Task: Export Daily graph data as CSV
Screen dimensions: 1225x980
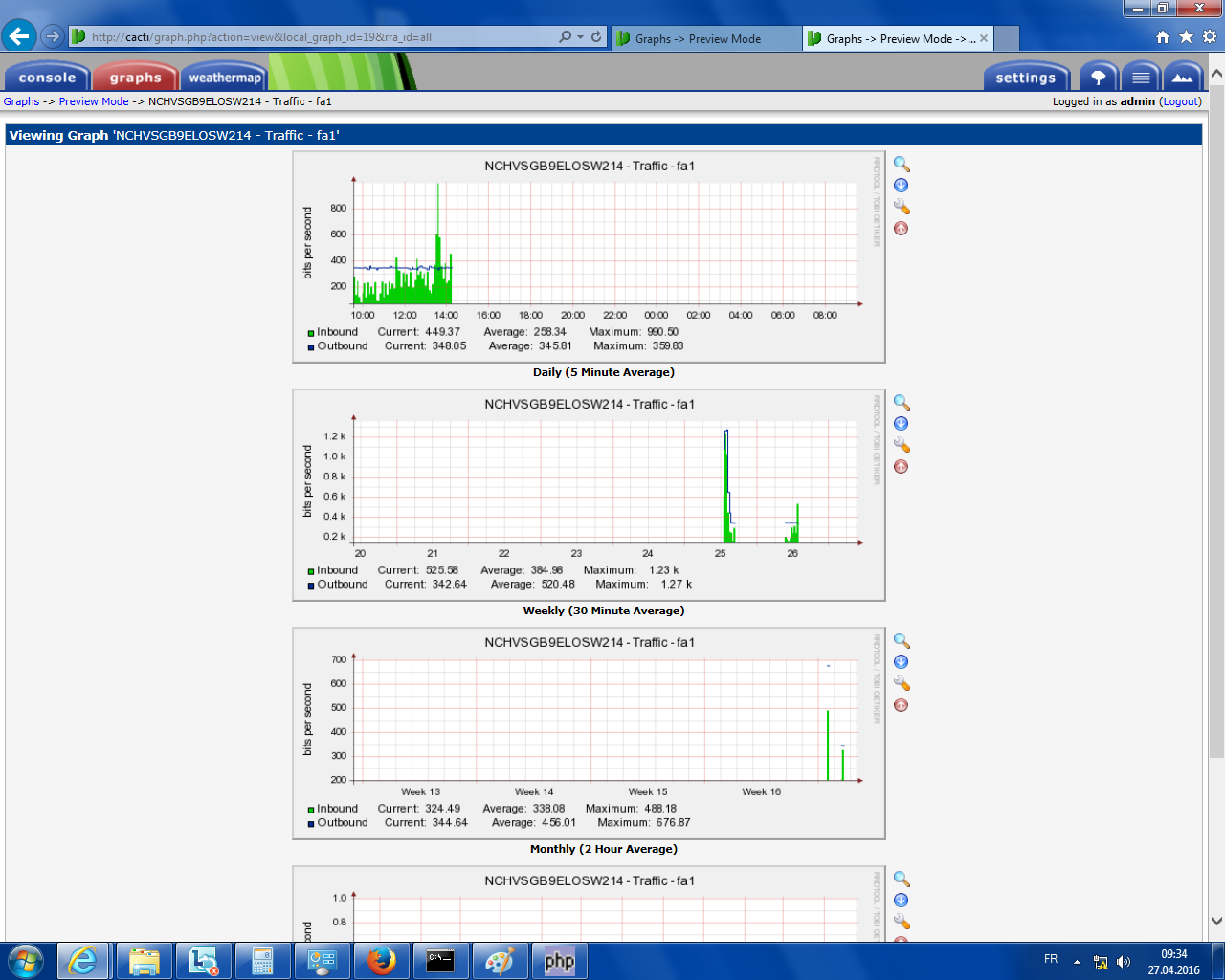Action: [x=901, y=186]
